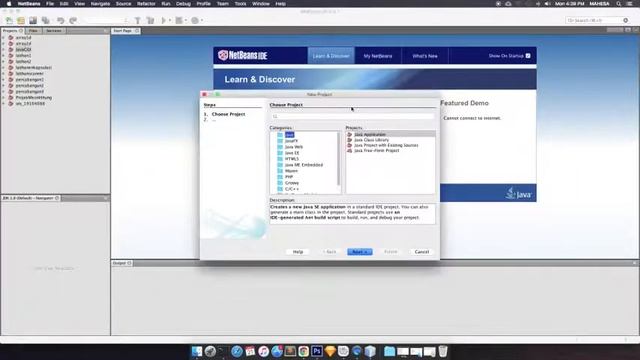This screenshot has width=640, height=360.
Task: Open Photoshop from the dock
Action: (x=317, y=351)
